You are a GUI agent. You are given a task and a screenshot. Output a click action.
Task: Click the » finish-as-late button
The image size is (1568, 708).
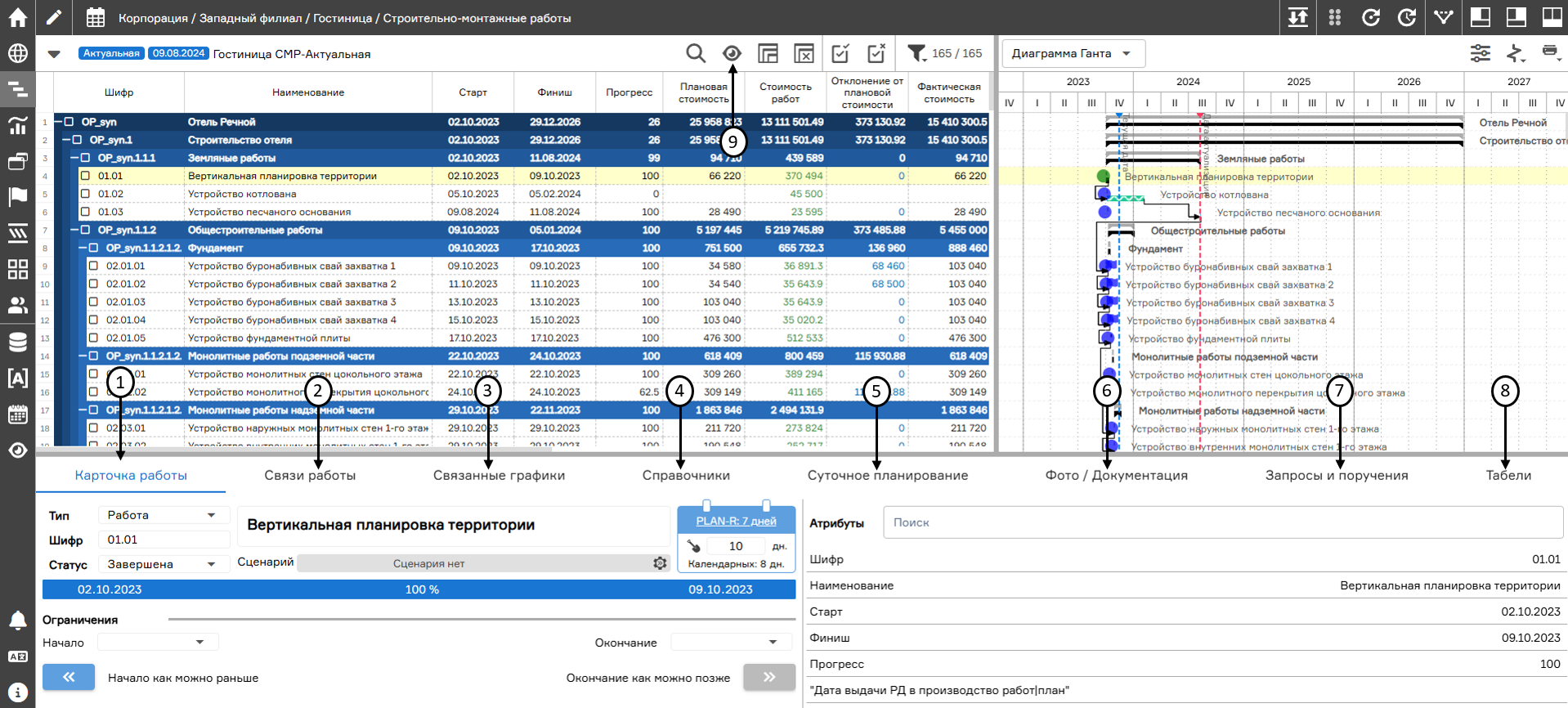[769, 677]
